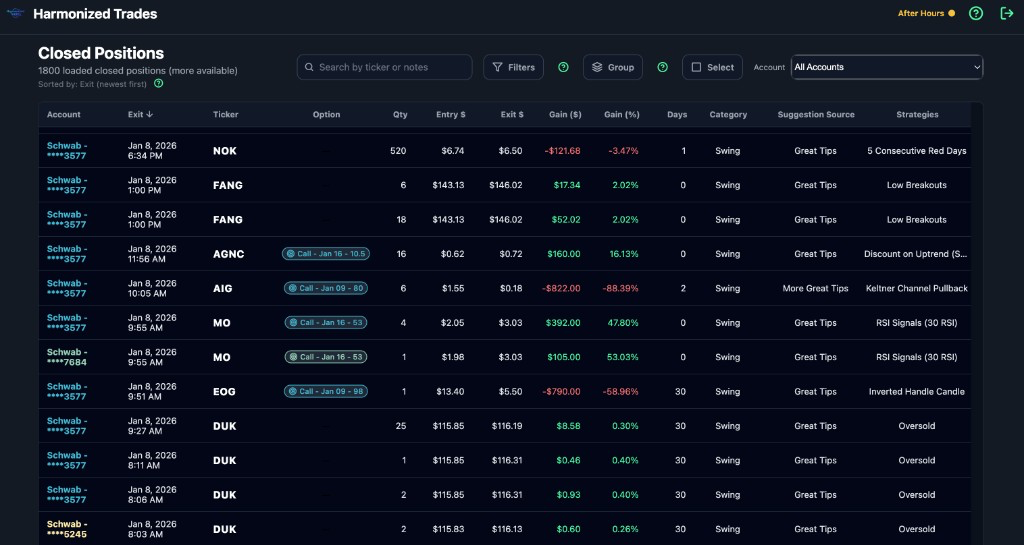
Task: Click the -$121.68 gain value
Action: (x=562, y=151)
